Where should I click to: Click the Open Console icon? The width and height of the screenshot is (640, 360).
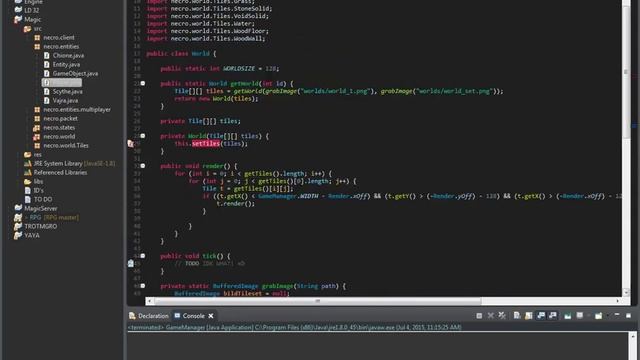click(598, 316)
